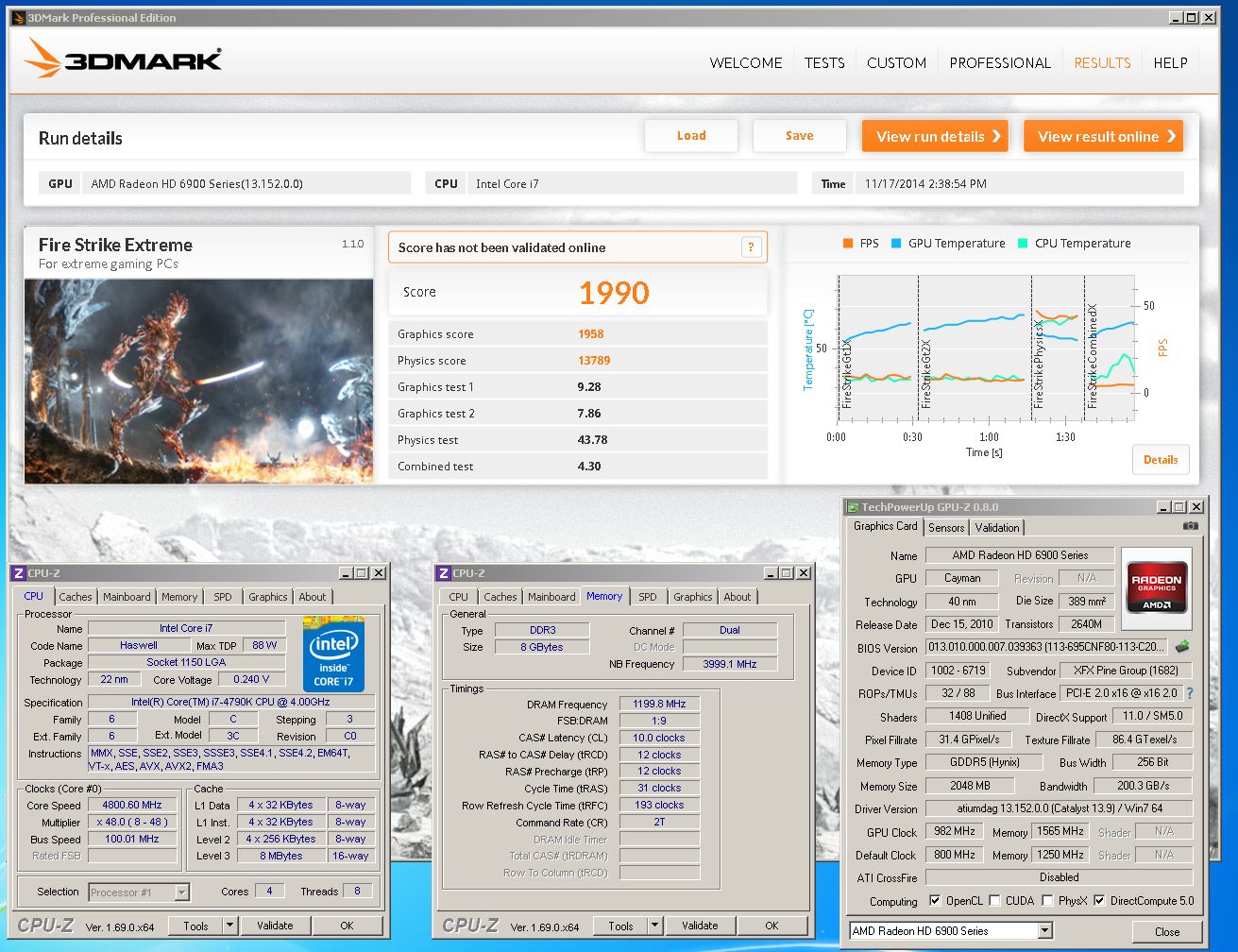Click the Intel Core i7 logo in CPU-Z
Viewport: 1238px width, 952px height.
(x=333, y=654)
